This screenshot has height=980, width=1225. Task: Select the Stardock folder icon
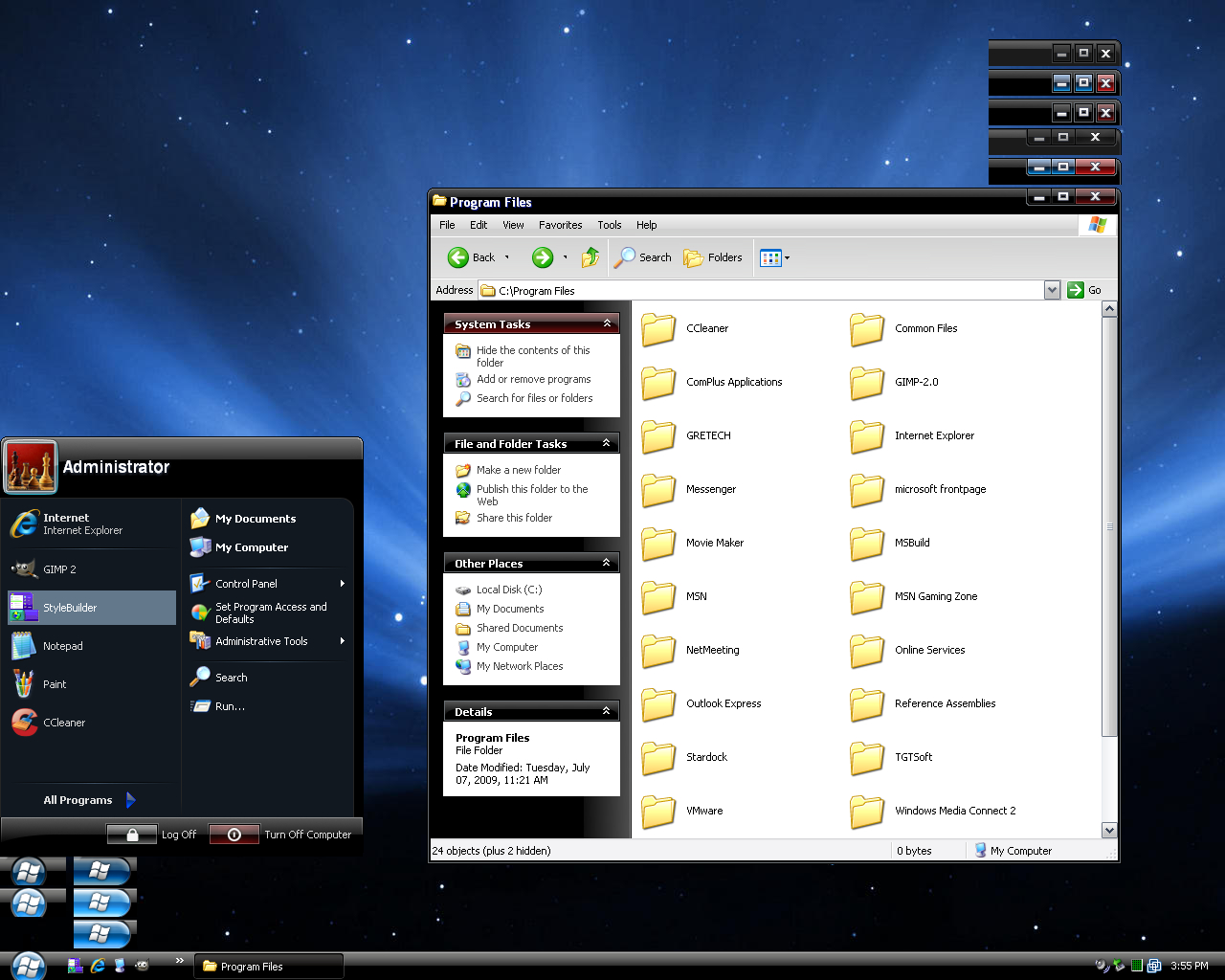[x=658, y=758]
